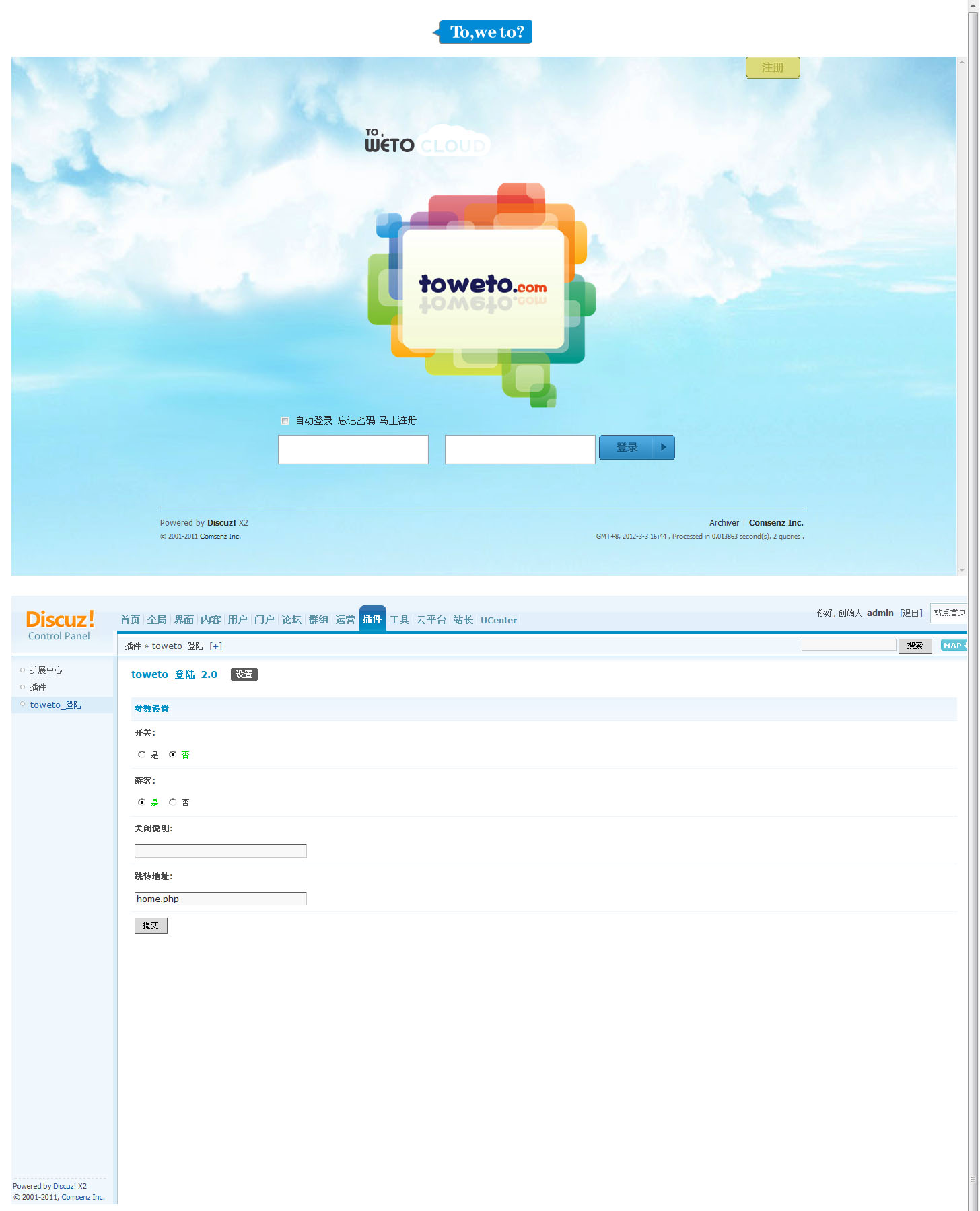980x1211 pixels.
Task: Set 游客 to 否
Action: (x=173, y=802)
